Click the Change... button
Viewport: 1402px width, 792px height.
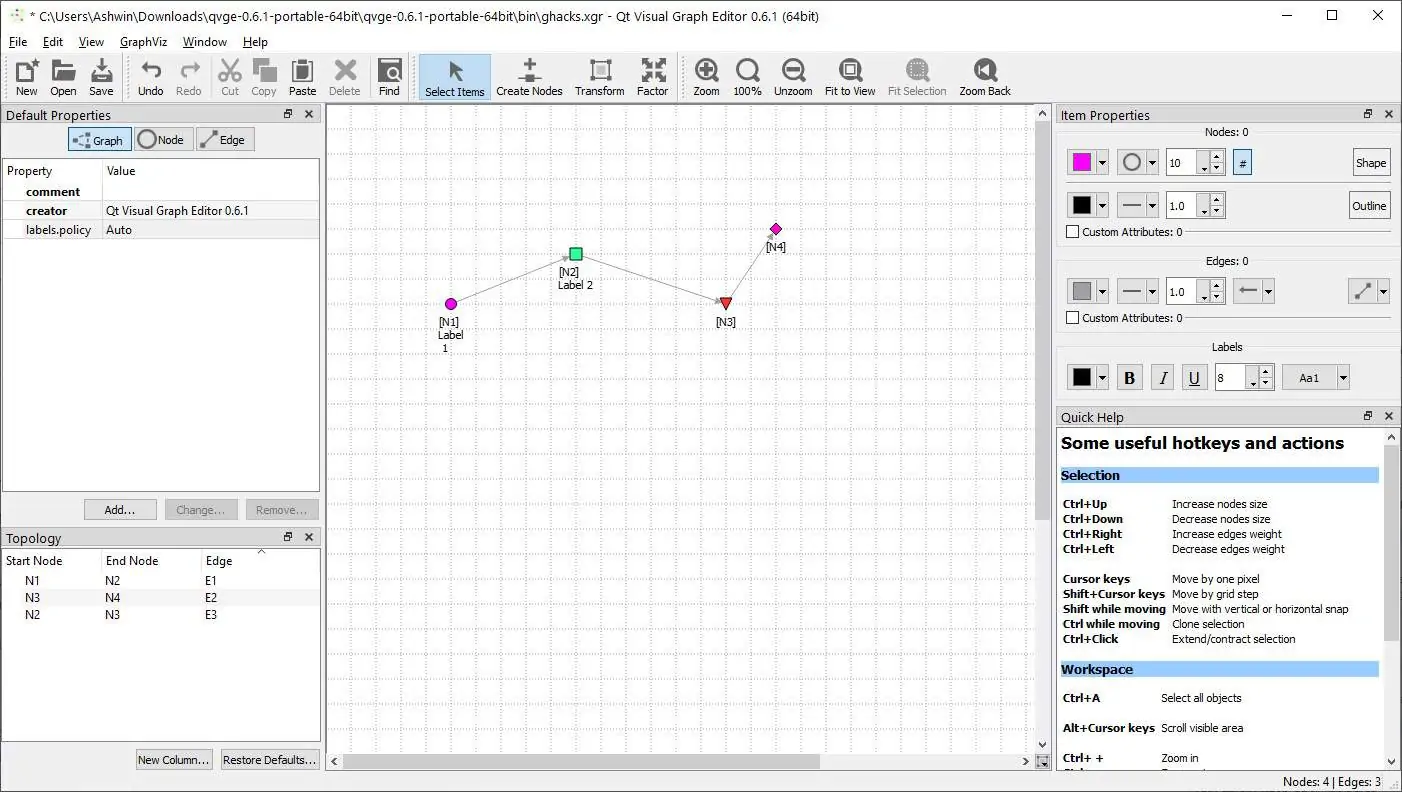[x=201, y=509]
